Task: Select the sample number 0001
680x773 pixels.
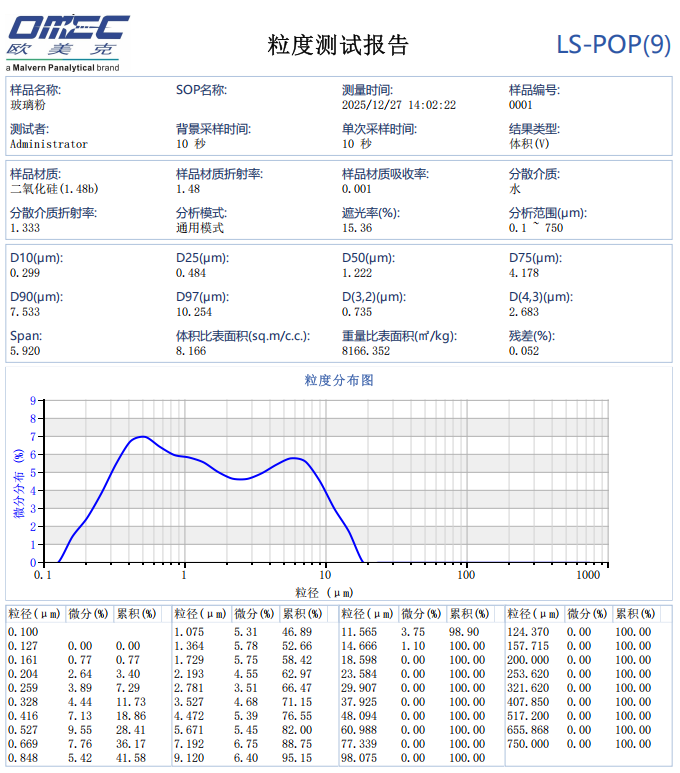Action: (521, 105)
